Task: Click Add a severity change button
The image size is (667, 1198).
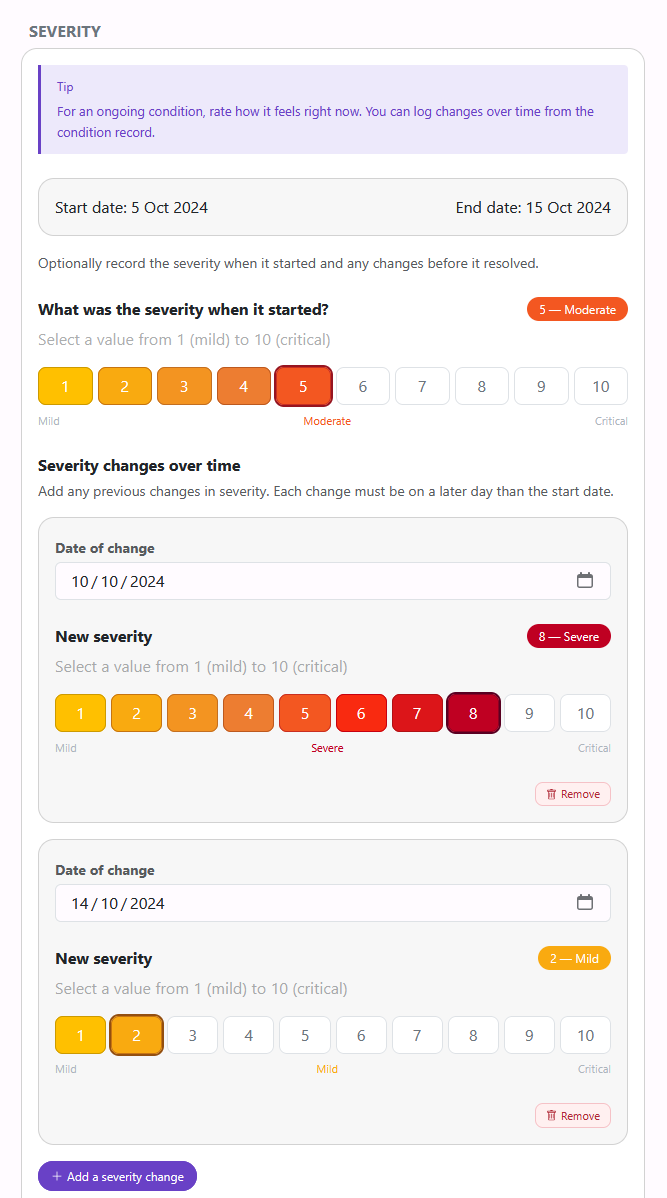Action: (x=118, y=1176)
